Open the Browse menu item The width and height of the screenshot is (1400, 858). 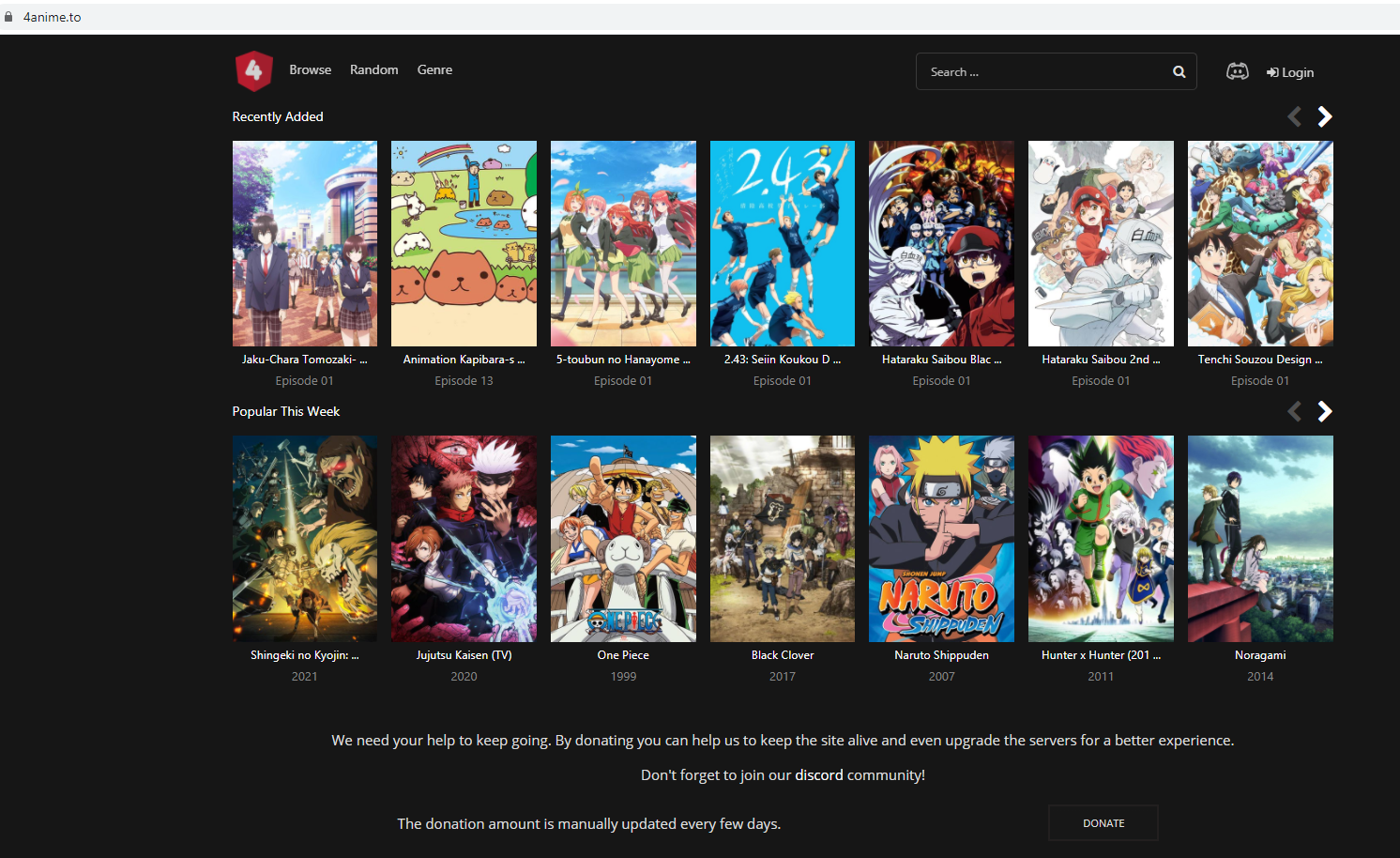pos(310,70)
